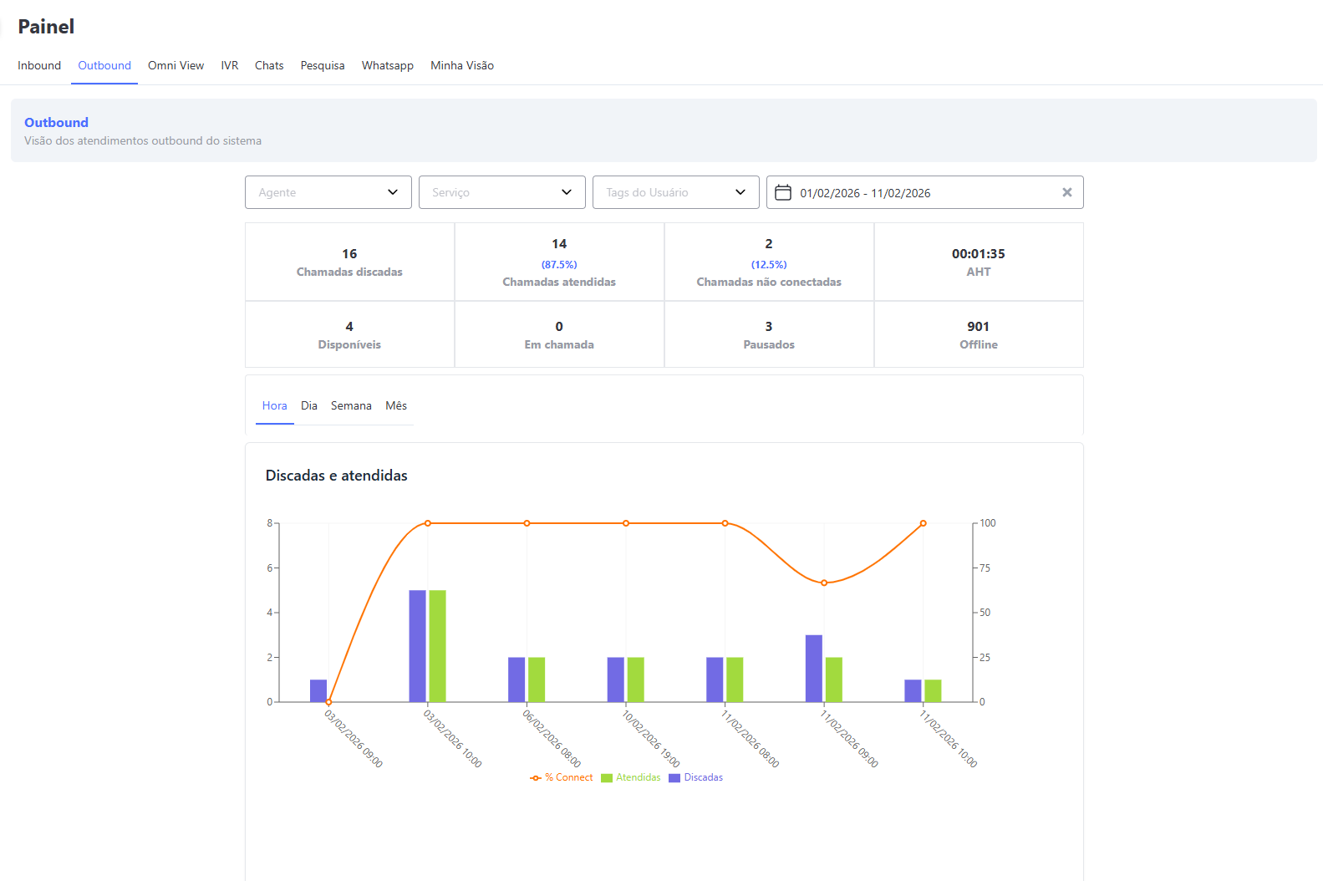Click the calendar icon in date range field
Viewport: 1323px width, 896px height.
tap(783, 193)
